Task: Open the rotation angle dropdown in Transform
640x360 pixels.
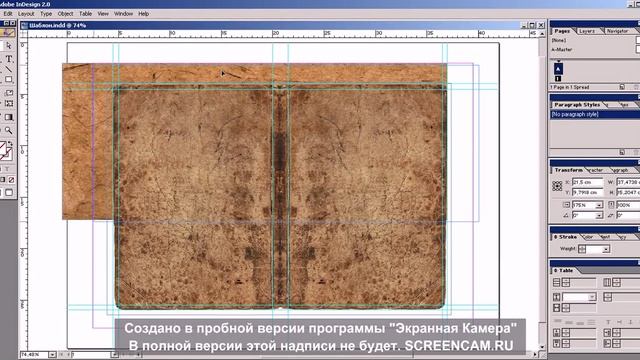Action: 599,215
